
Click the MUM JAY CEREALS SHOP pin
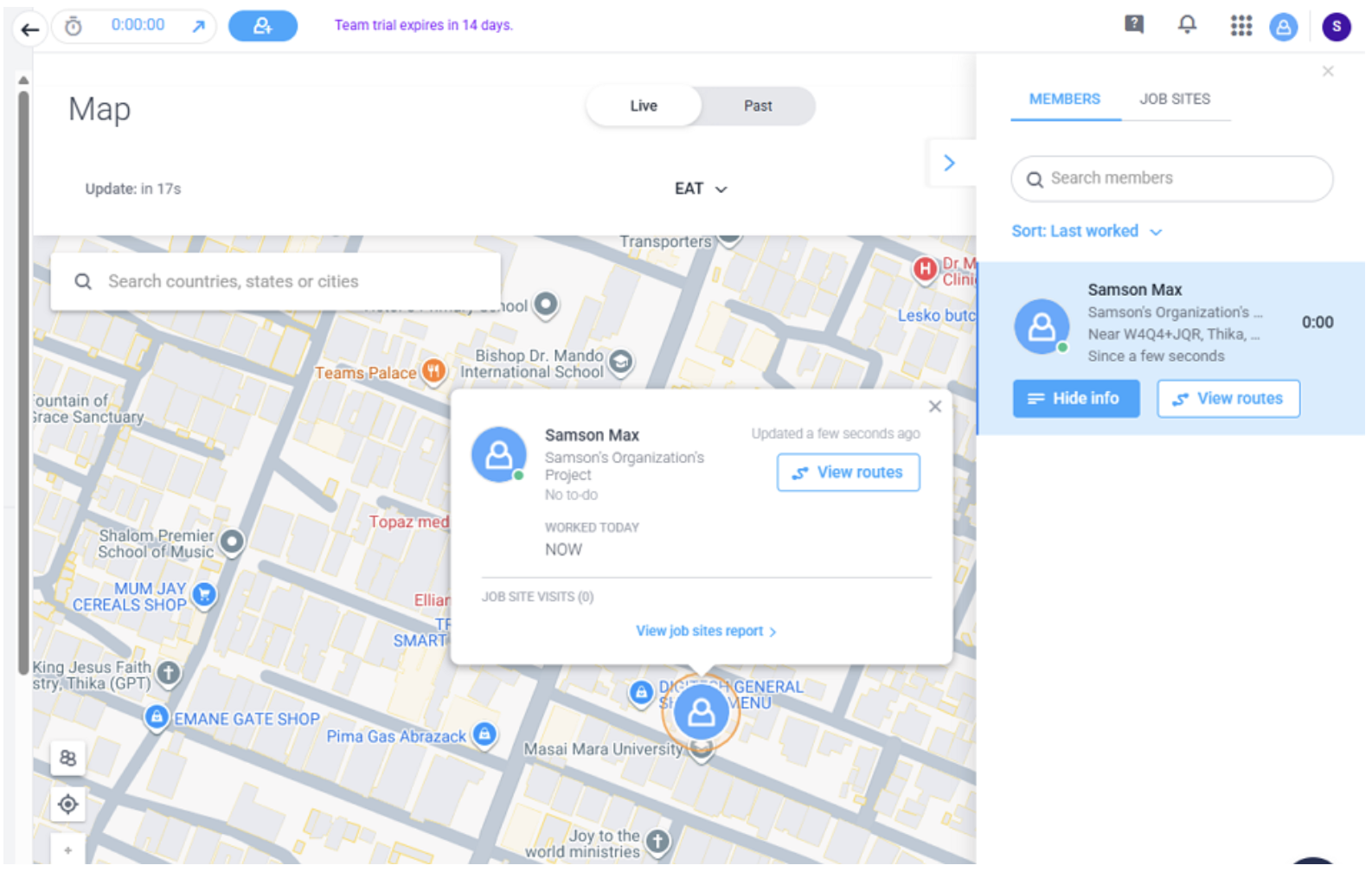coord(204,595)
